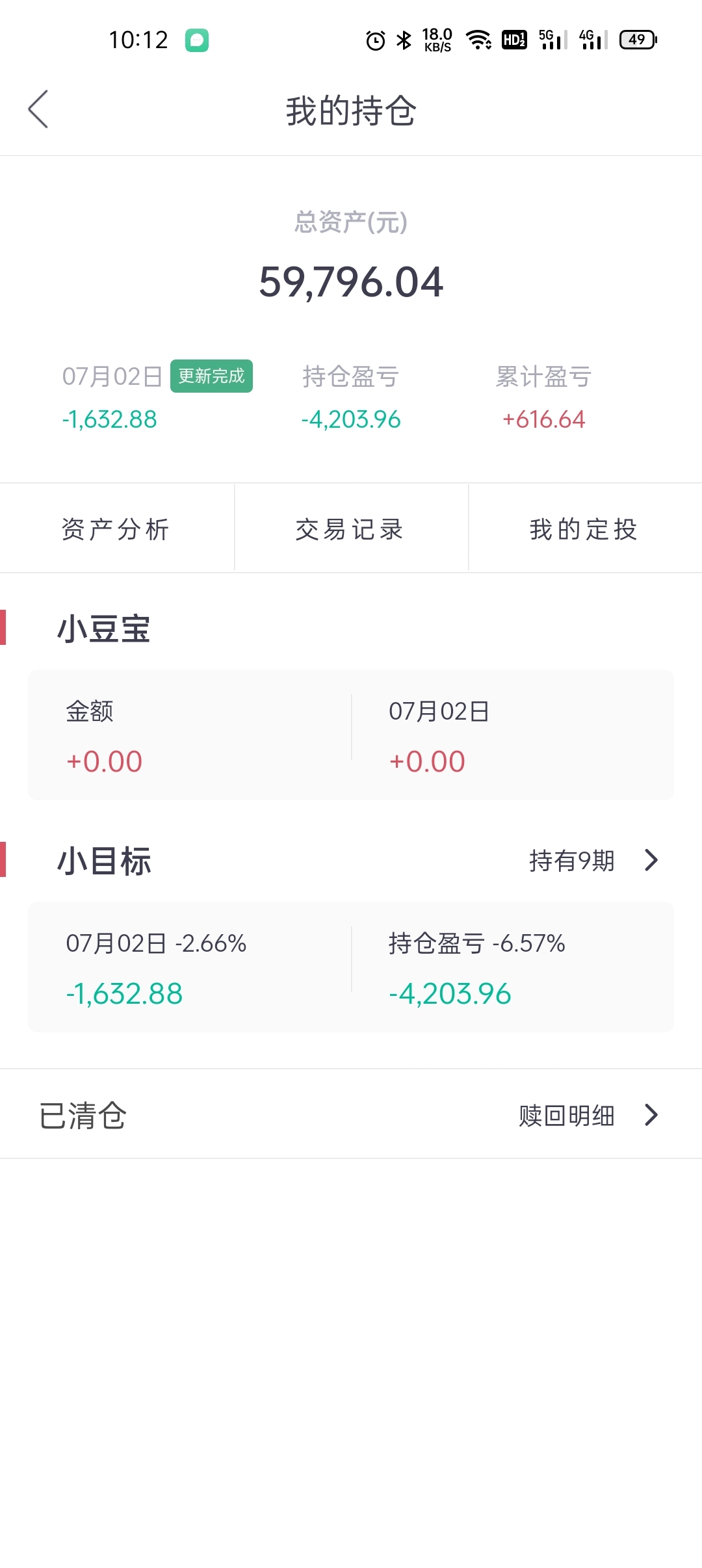Open the 赎回明细 link
Screen dimensions: 702x1568
click(567, 1116)
